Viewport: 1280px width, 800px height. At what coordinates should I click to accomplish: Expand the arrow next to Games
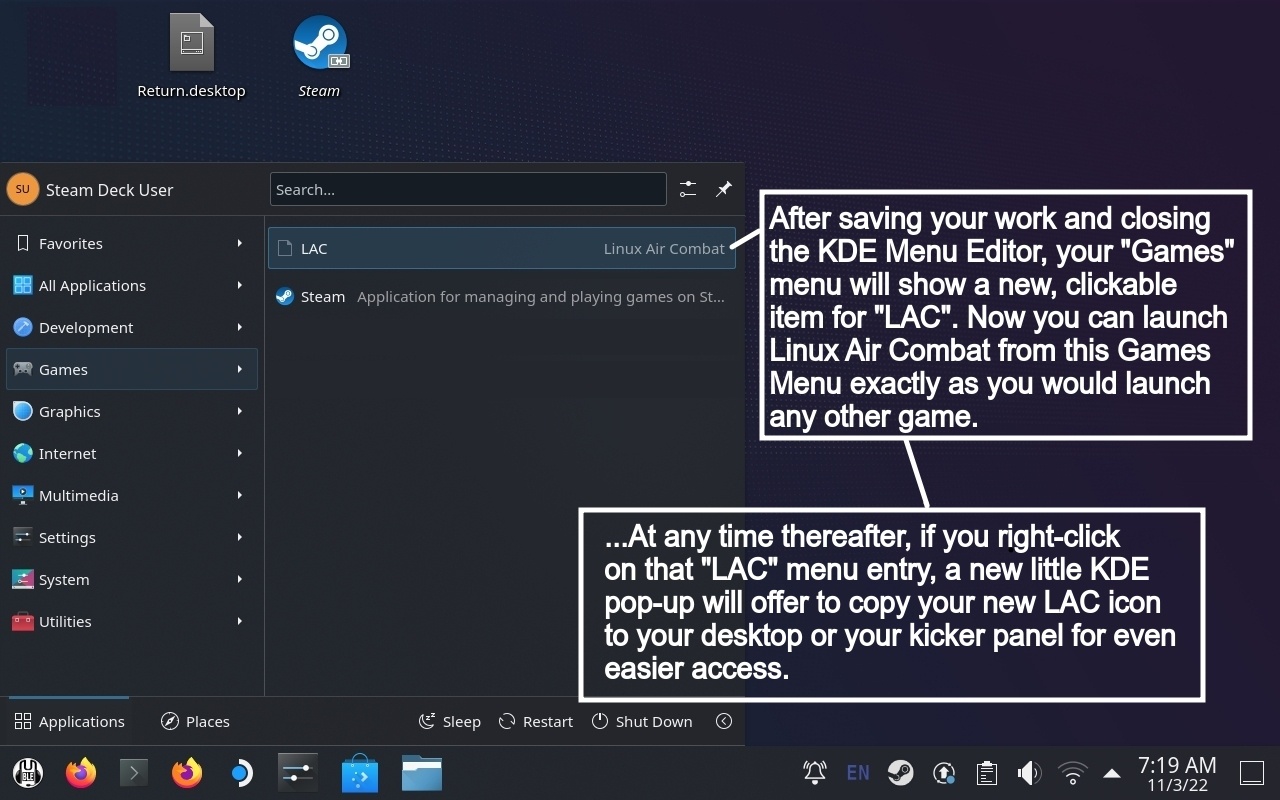pyautogui.click(x=240, y=369)
